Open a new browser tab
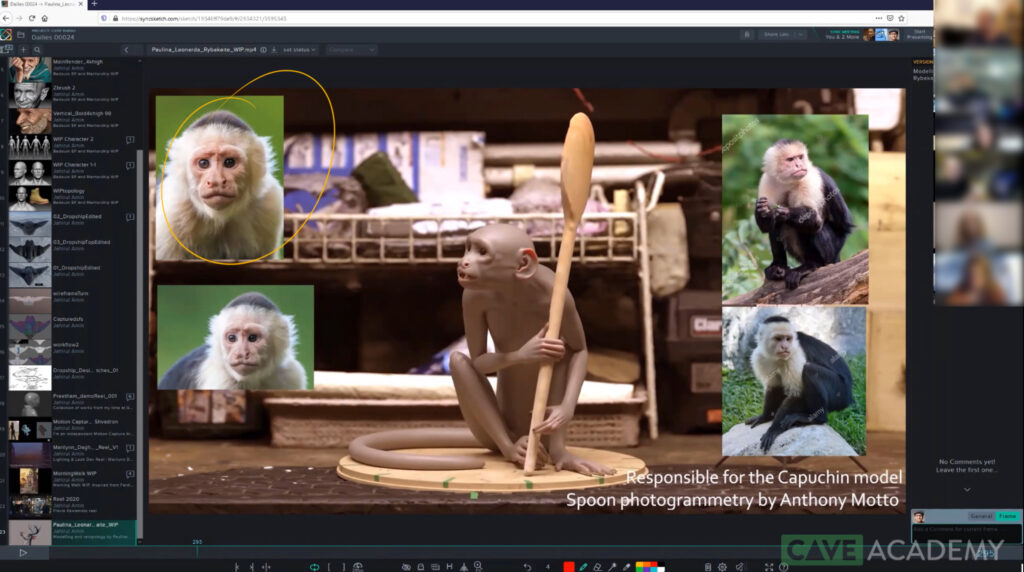Screen dimensions: 1024x572 94,4
